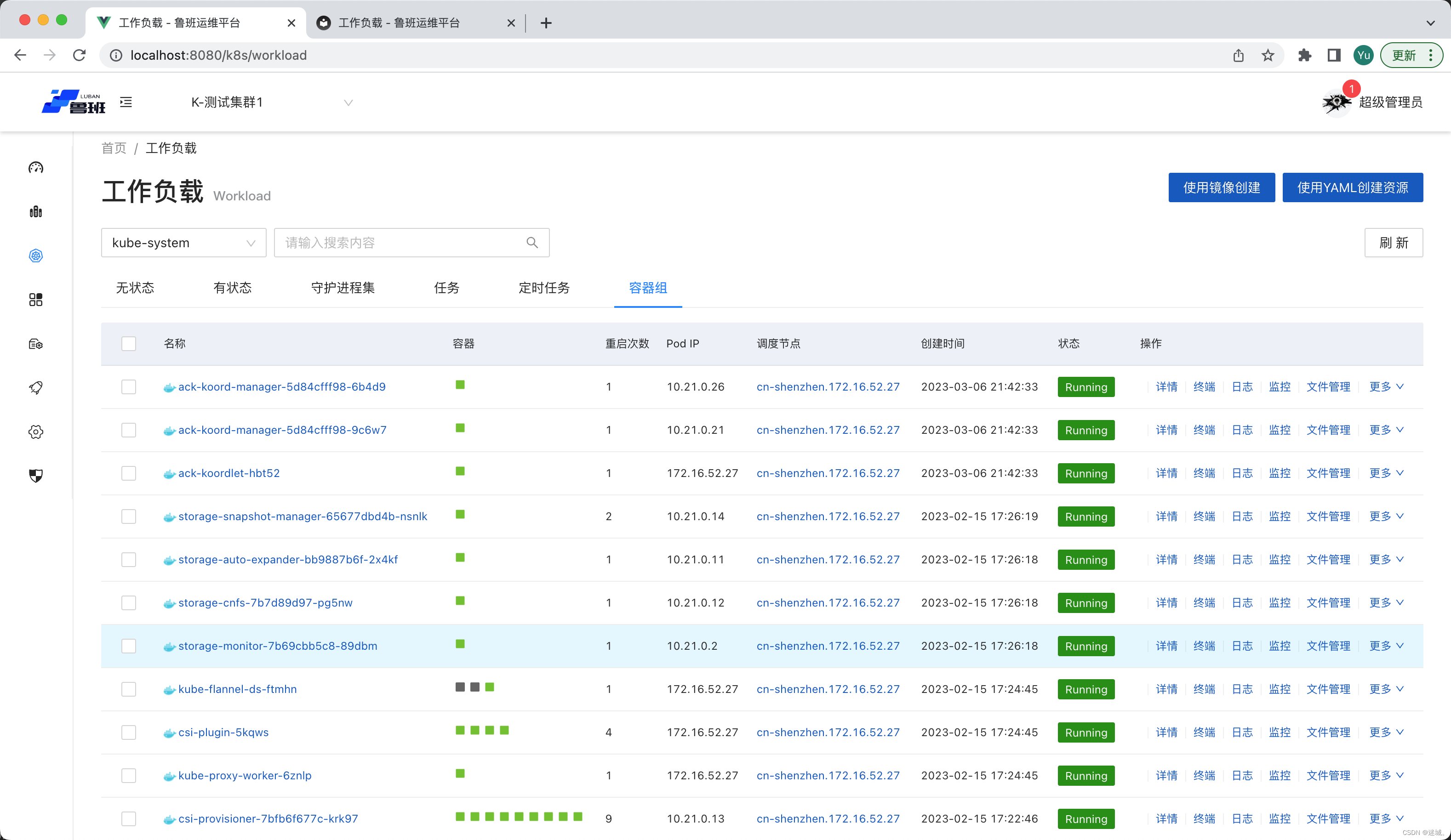Click the dashboard gauge sidebar icon
Screen dimensions: 1451x840
point(36,167)
